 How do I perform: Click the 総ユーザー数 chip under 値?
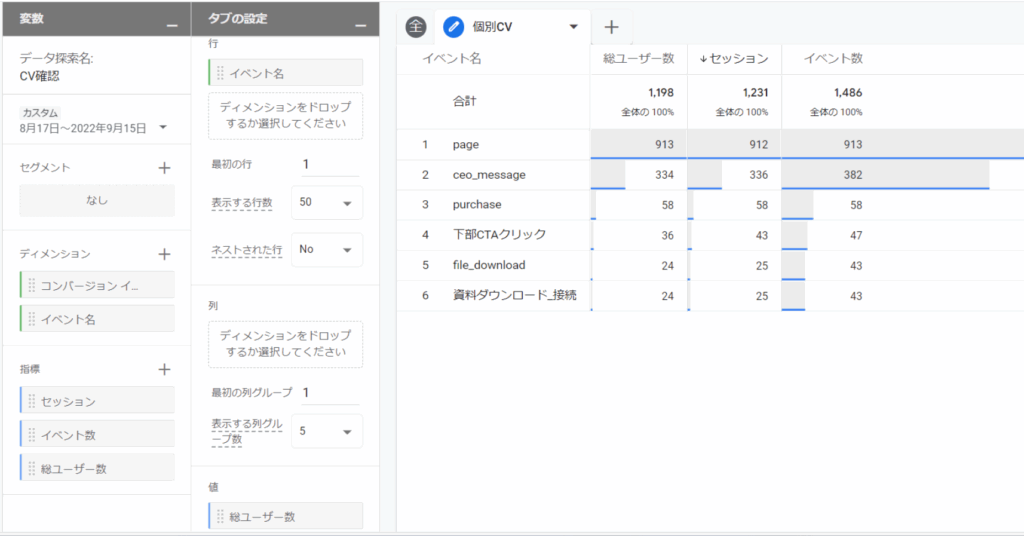285,516
